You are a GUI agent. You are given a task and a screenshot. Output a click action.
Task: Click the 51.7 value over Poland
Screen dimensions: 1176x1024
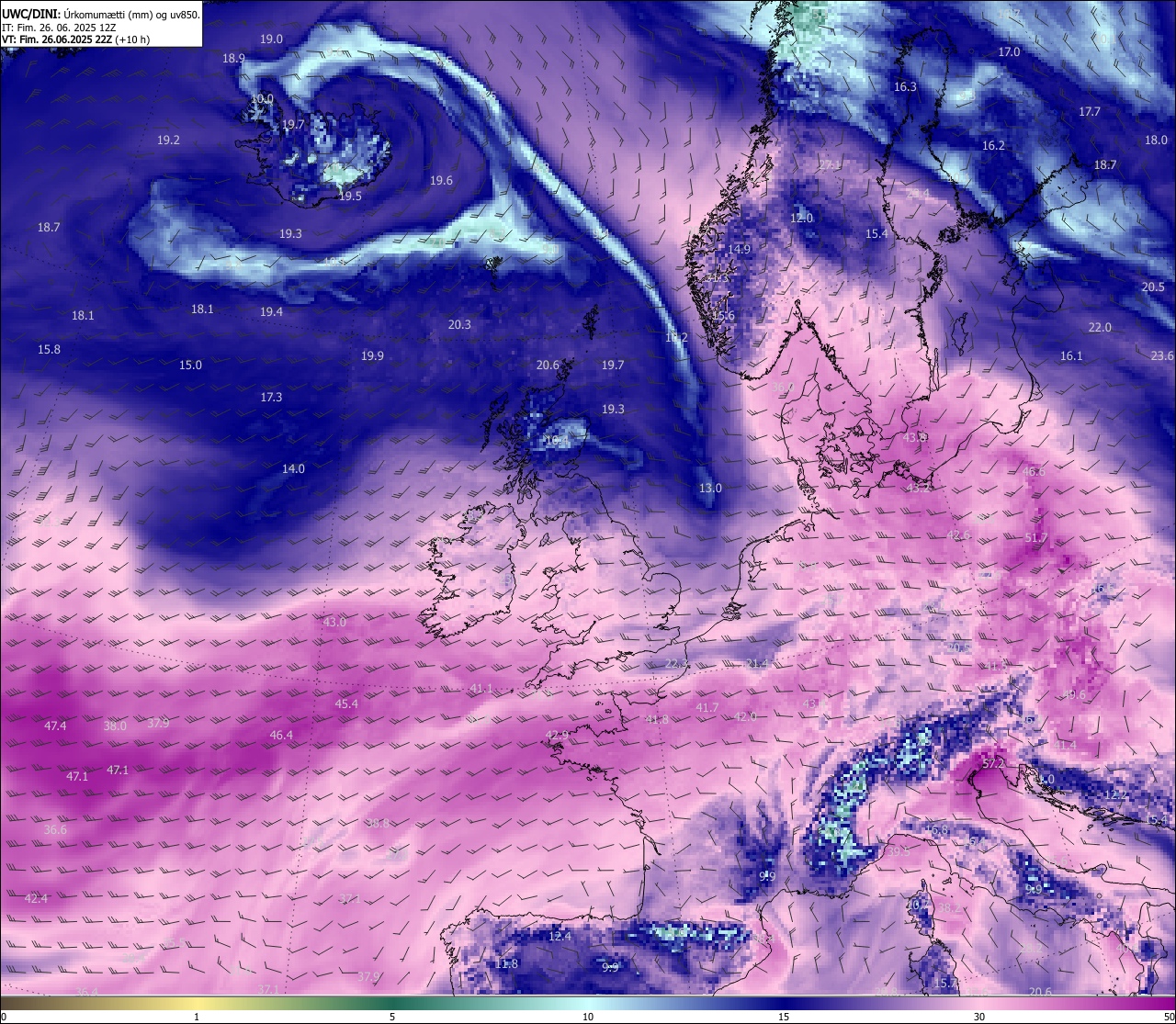pos(1036,537)
